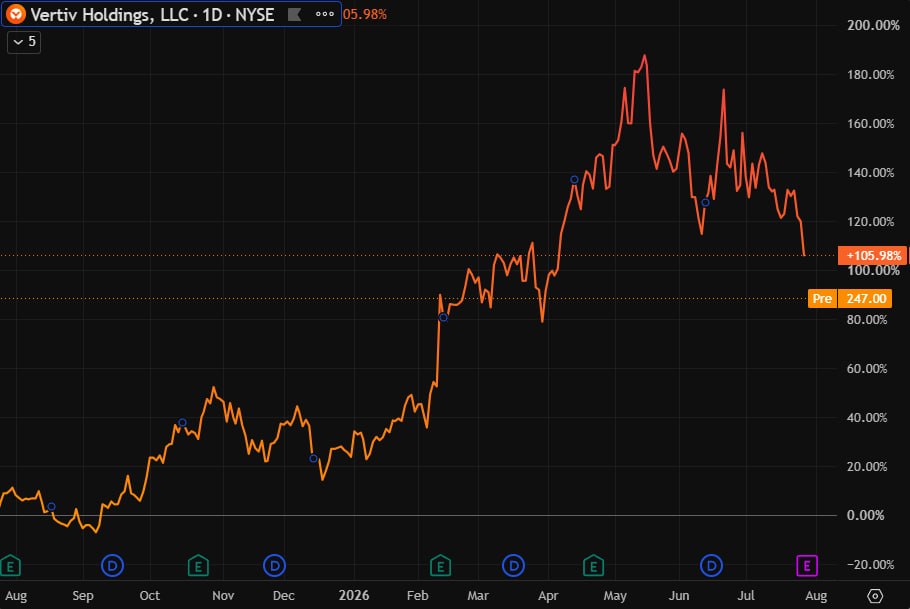Click the February earnings E marker
Image resolution: width=910 pixels, height=609 pixels.
[440, 565]
